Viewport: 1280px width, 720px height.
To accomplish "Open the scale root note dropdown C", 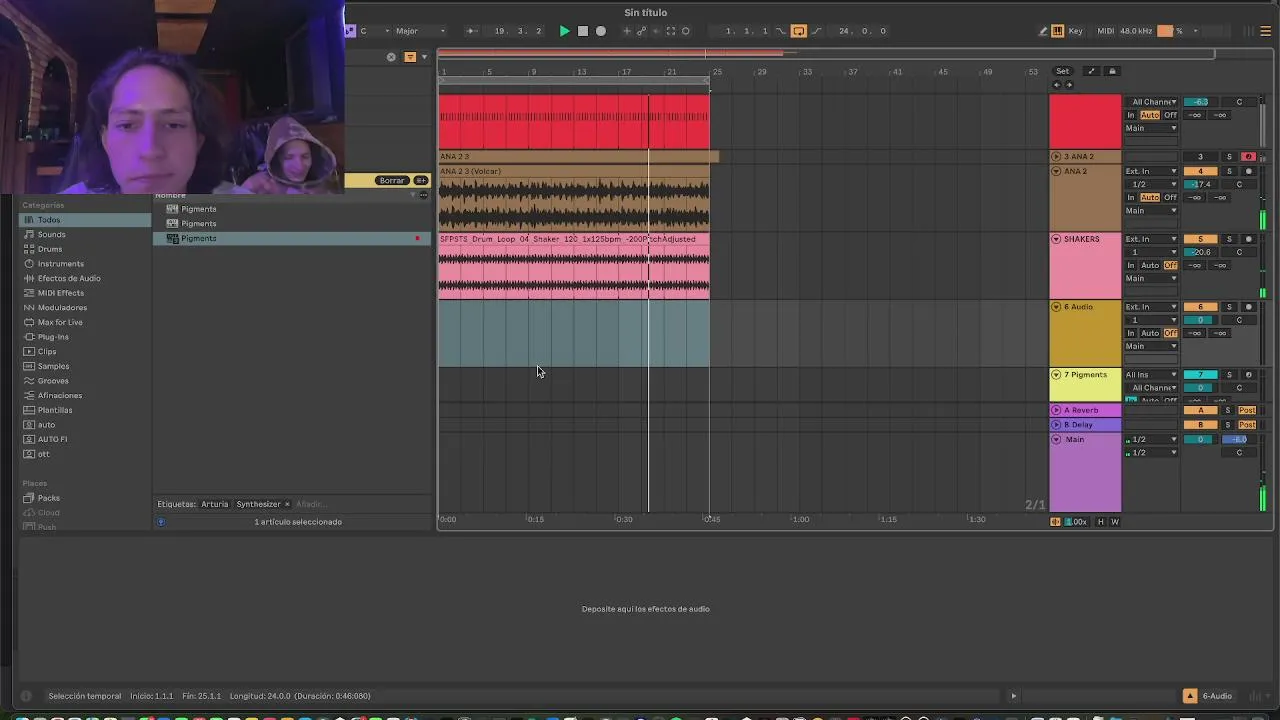I will (x=375, y=31).
